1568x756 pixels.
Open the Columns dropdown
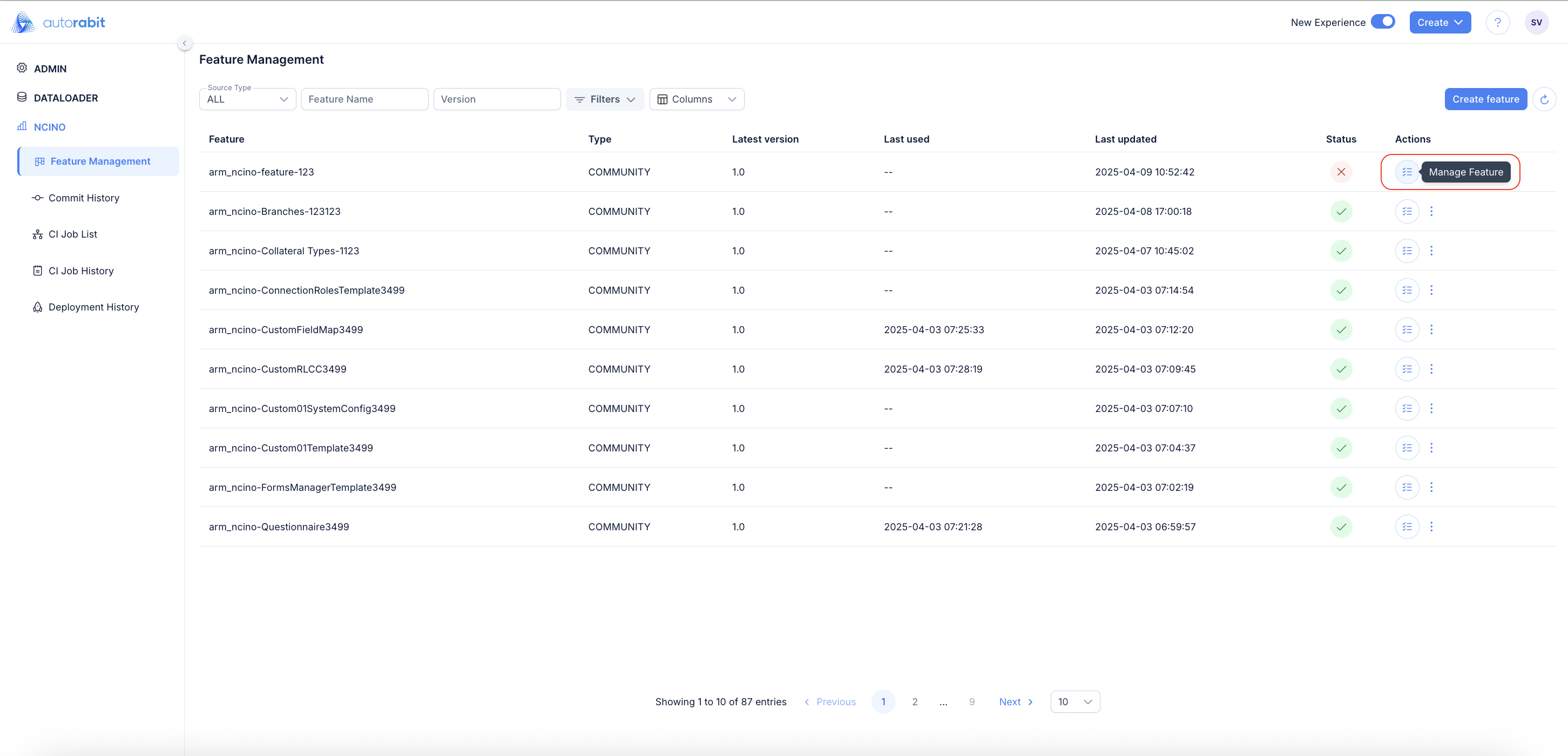pos(697,99)
